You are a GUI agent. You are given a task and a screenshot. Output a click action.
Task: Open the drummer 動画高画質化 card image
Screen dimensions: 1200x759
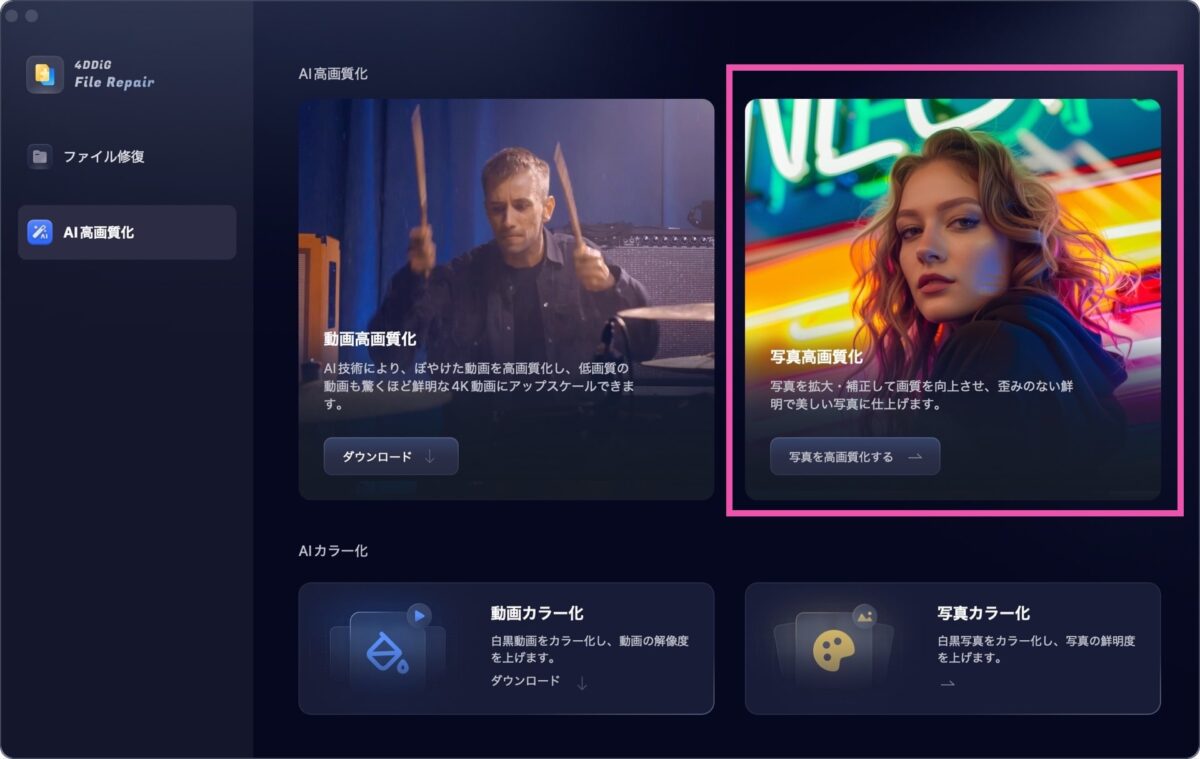click(x=506, y=299)
